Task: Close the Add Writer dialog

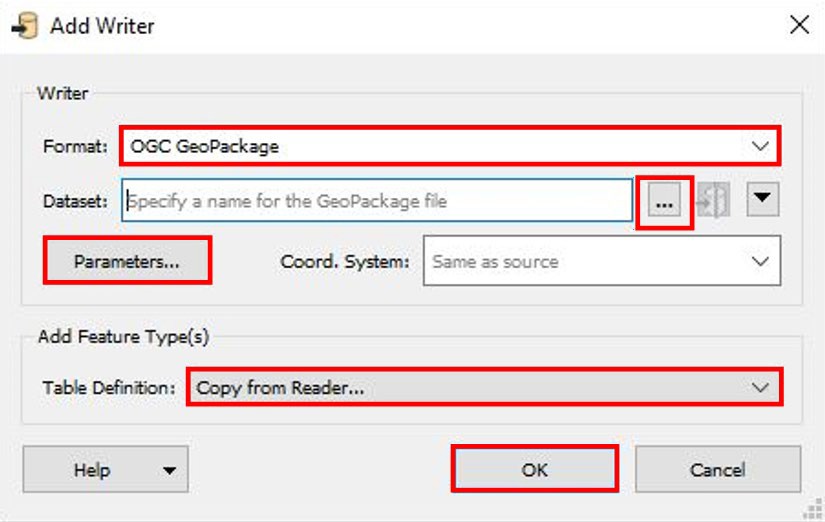Action: click(x=799, y=24)
